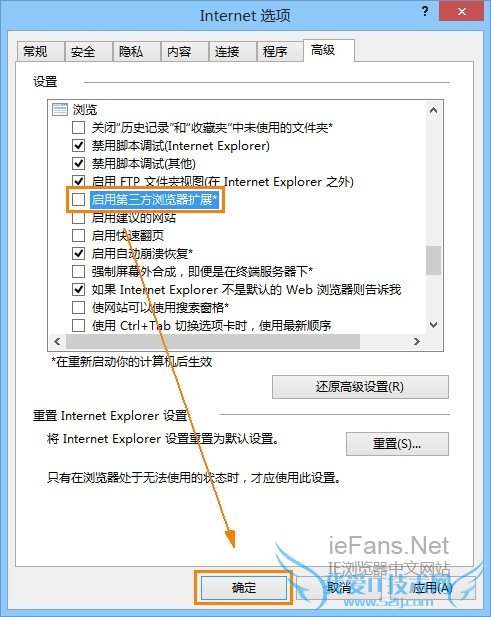Toggle 启用自动崩溃恢复 checkbox
This screenshot has height=617, width=491.
click(x=78, y=253)
